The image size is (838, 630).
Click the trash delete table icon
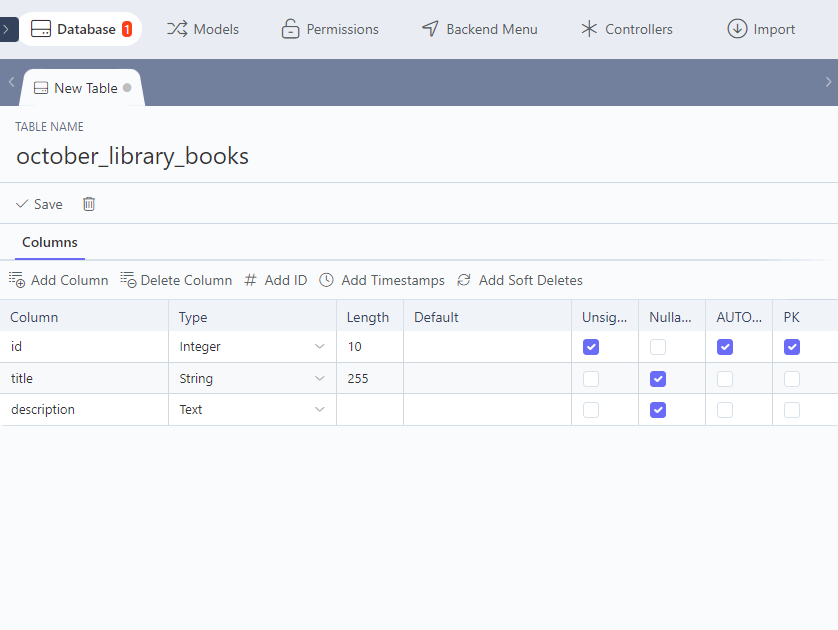click(x=89, y=204)
